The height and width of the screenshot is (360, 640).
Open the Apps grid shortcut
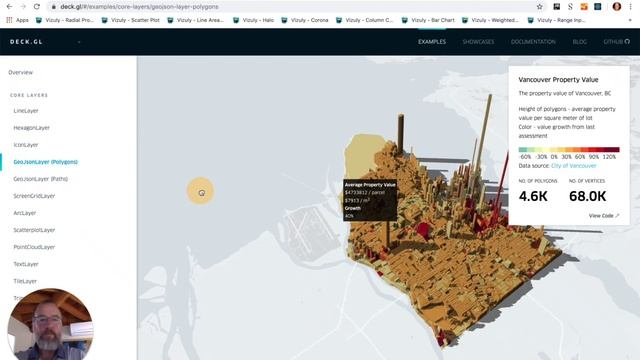18,20
